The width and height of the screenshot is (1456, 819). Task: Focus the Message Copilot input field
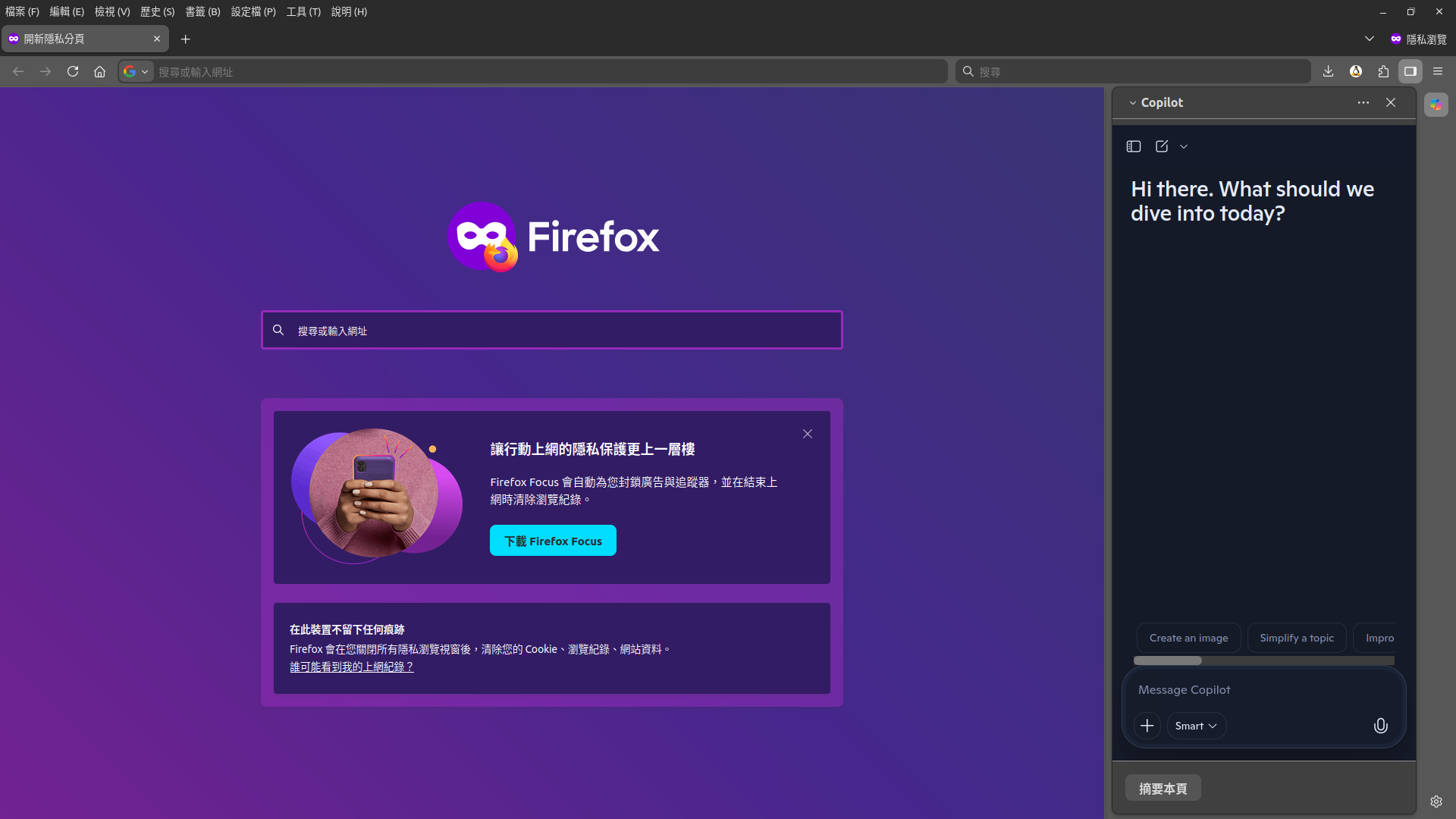click(1263, 690)
